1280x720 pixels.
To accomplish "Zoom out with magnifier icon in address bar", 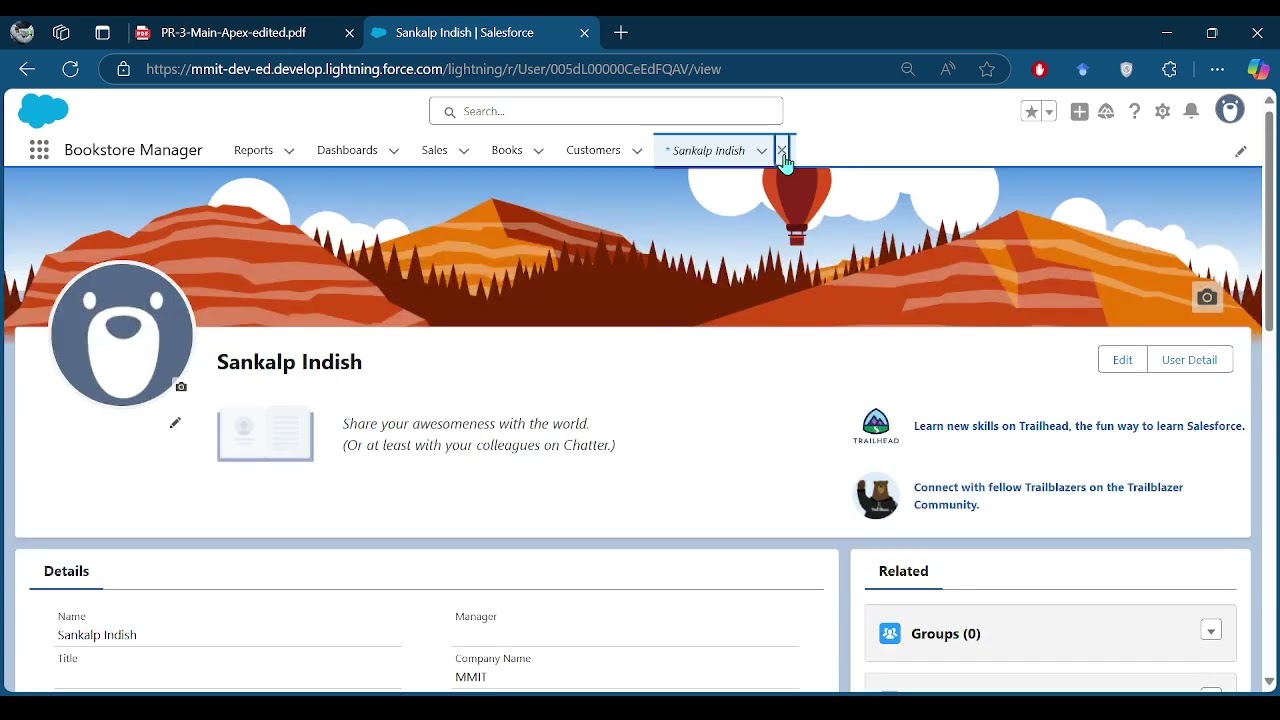I will coord(908,69).
